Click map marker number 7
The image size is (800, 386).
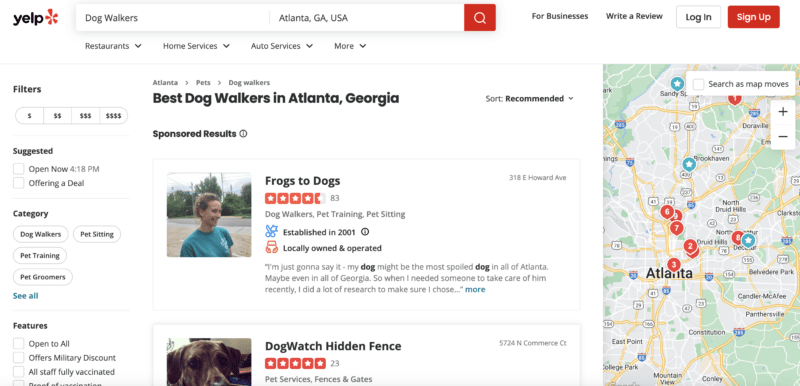pyautogui.click(x=677, y=228)
